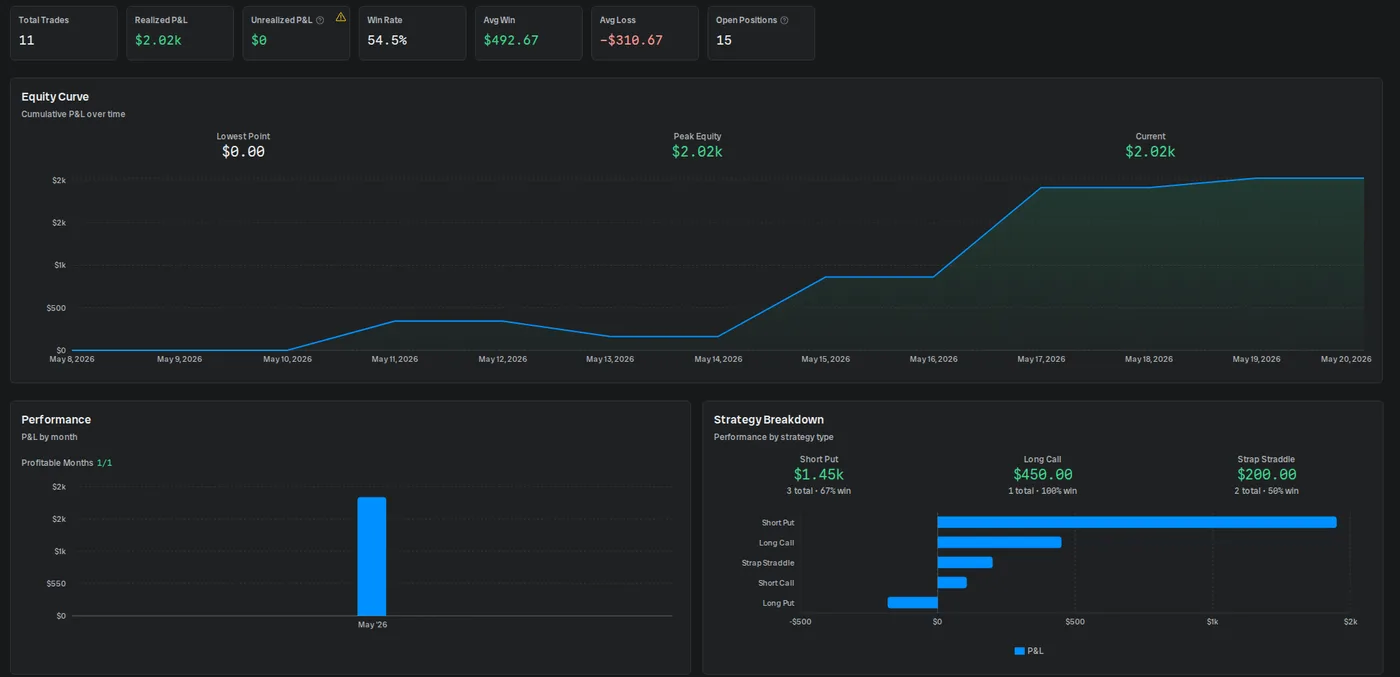Viewport: 1400px width, 677px height.
Task: Click the May 19, 2026 axis label
Action: (x=1256, y=359)
